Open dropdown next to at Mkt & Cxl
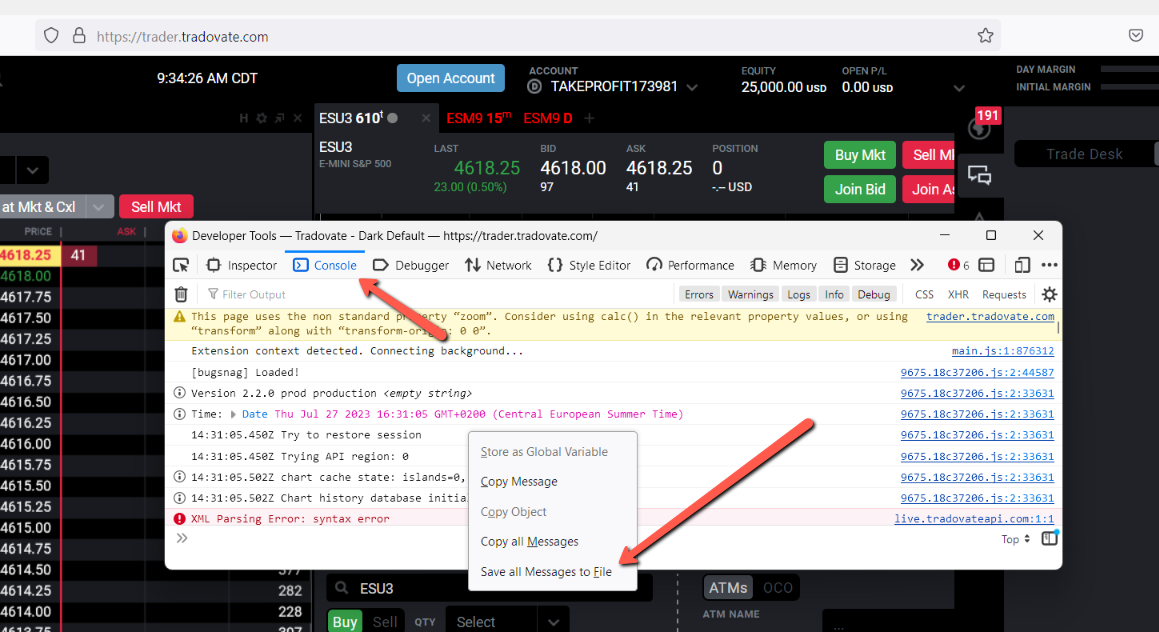 [x=98, y=207]
